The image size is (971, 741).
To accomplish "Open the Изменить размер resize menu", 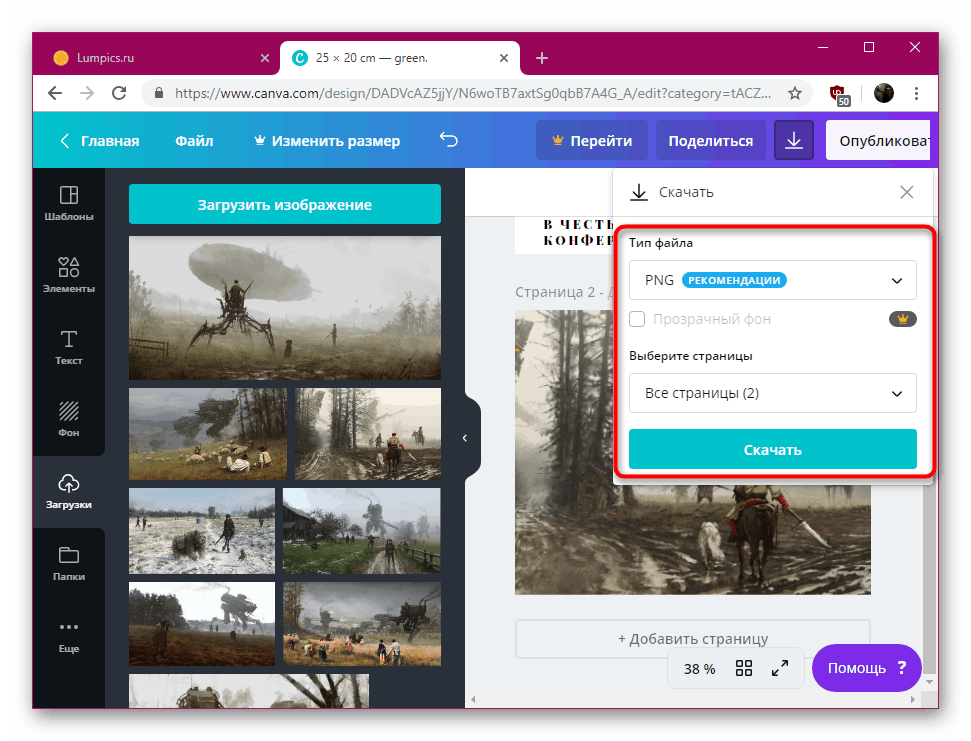I will 328,141.
